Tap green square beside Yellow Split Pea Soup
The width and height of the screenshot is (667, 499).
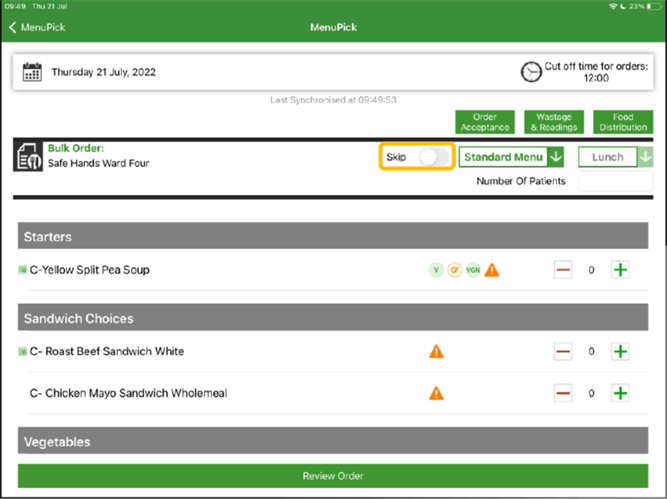point(23,270)
